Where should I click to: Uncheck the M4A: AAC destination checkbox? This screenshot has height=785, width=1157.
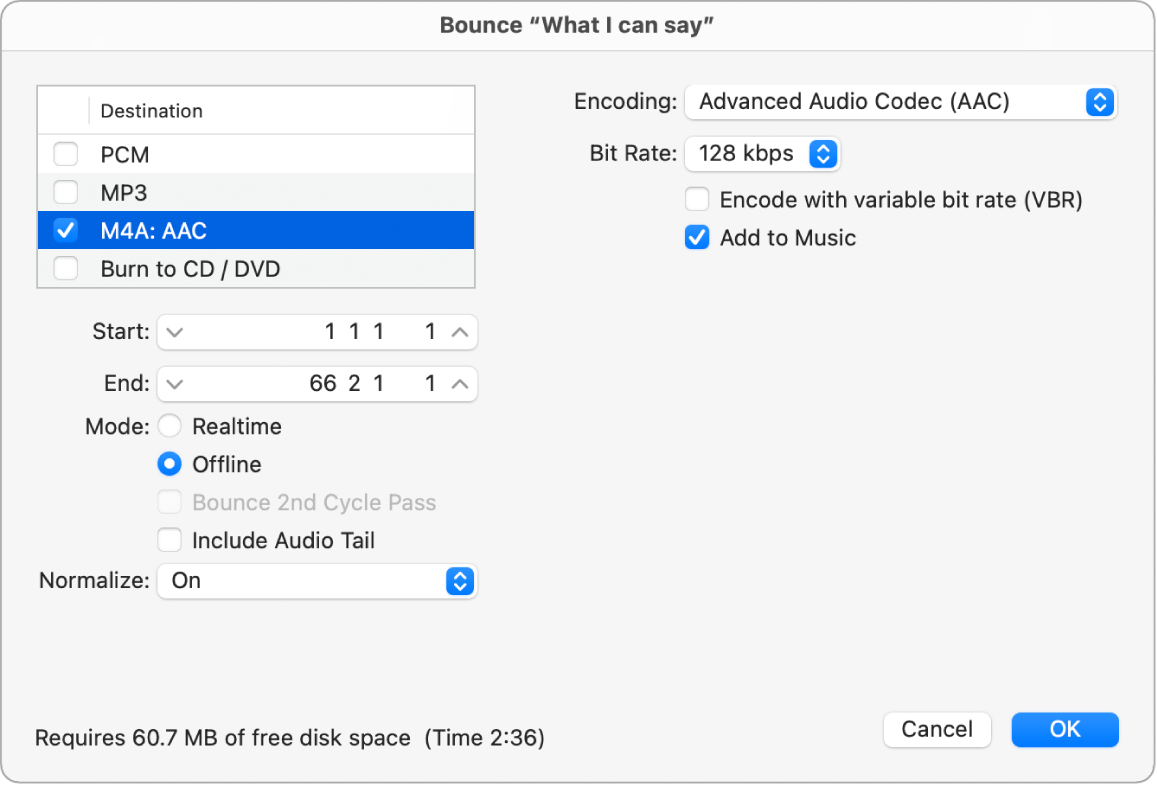[x=66, y=230]
